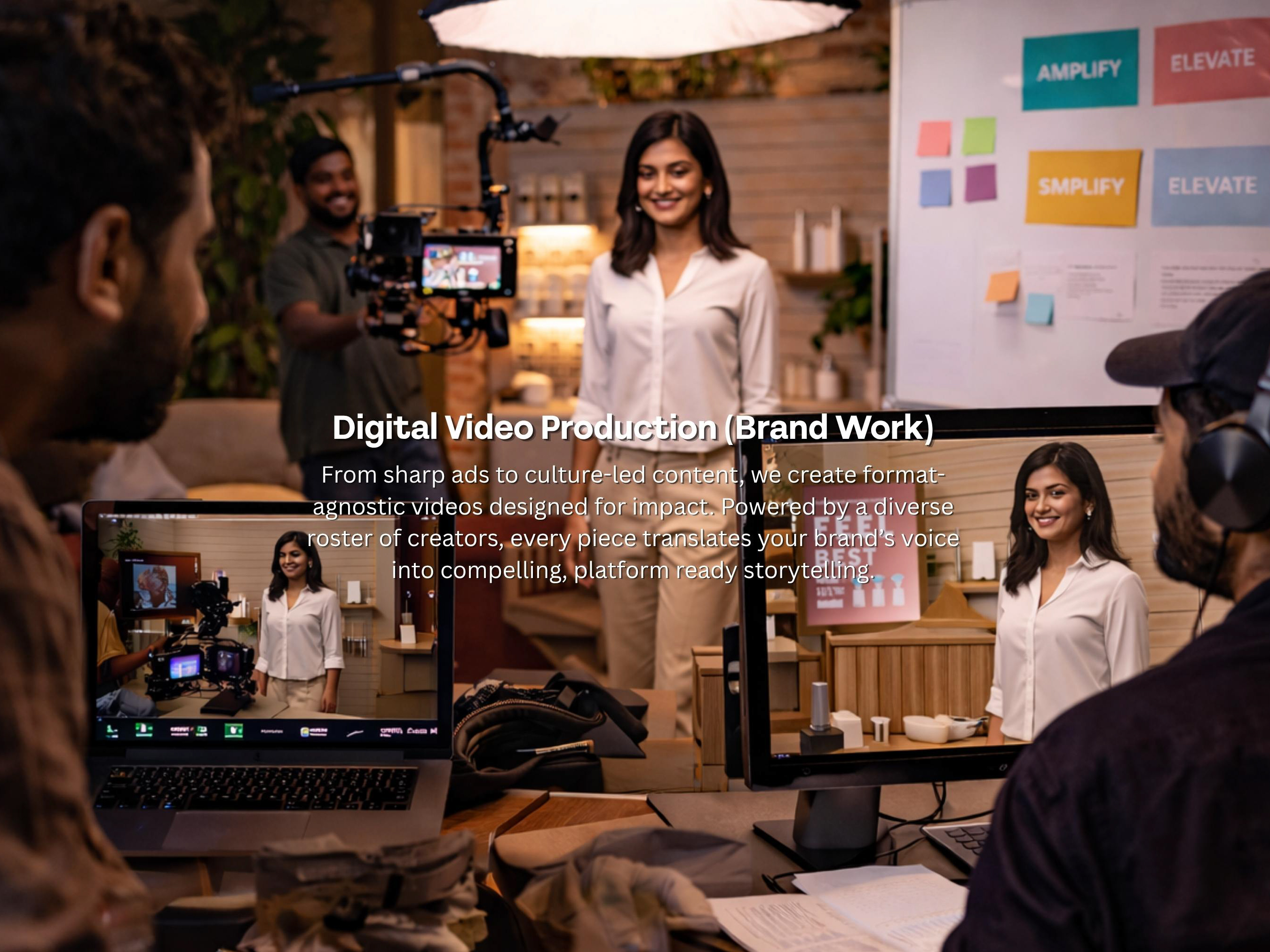Select the teal AMPLIFY card

(x=1079, y=70)
